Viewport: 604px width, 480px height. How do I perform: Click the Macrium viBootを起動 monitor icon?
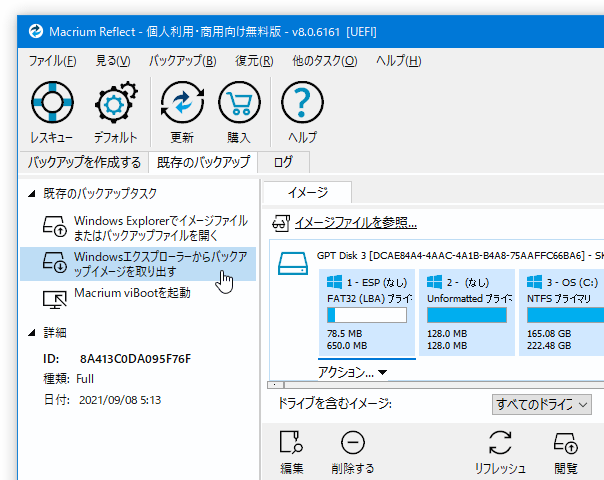coord(54,299)
